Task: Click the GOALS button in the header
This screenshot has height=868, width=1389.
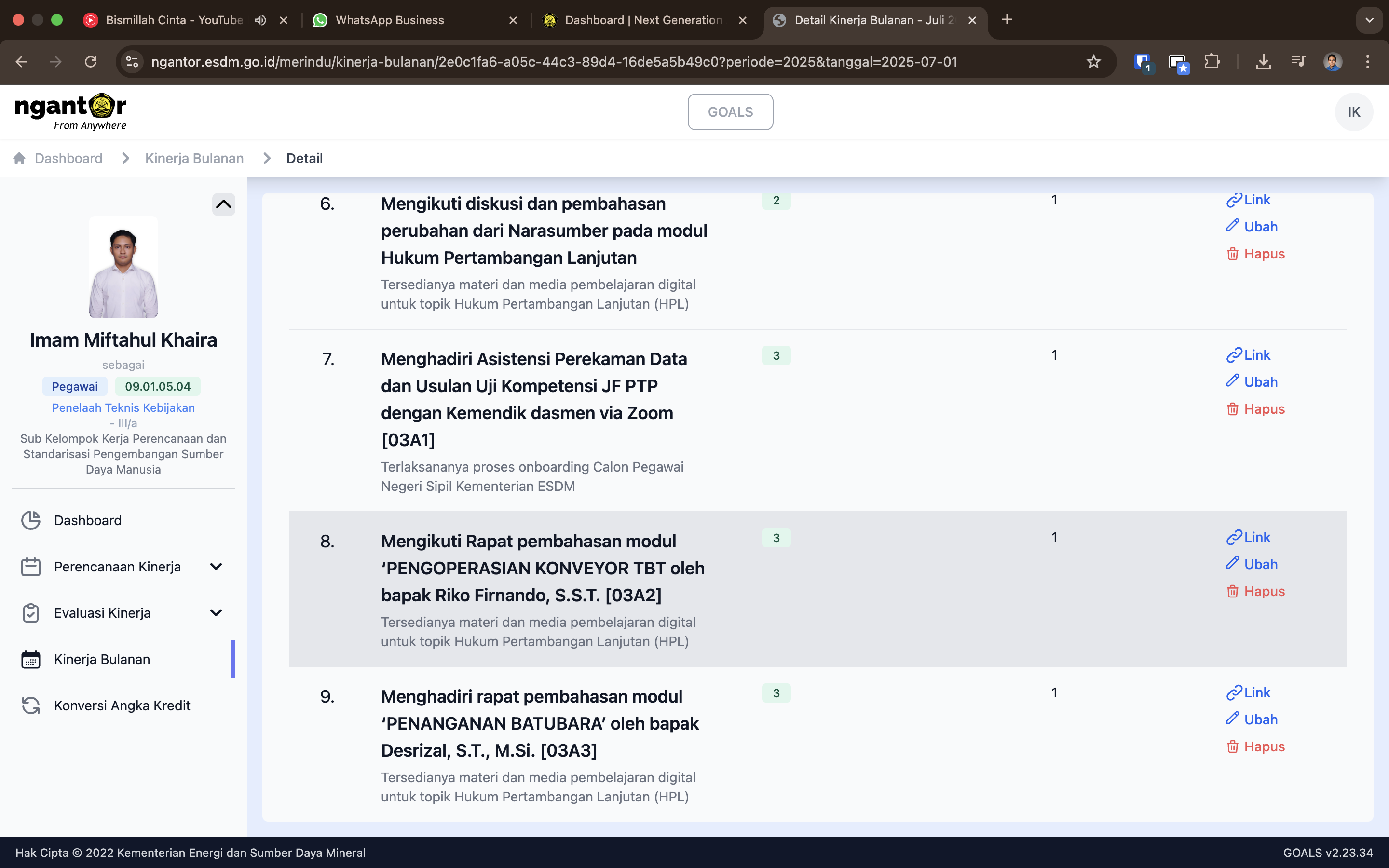Action: [x=730, y=112]
